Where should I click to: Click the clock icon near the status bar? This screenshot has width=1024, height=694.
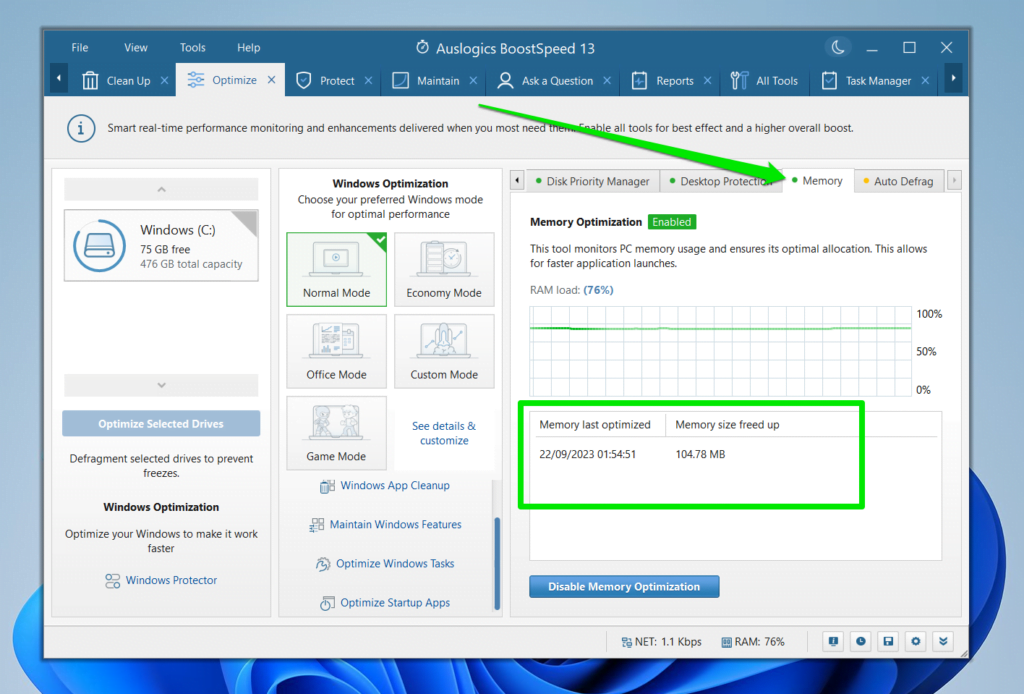click(860, 641)
